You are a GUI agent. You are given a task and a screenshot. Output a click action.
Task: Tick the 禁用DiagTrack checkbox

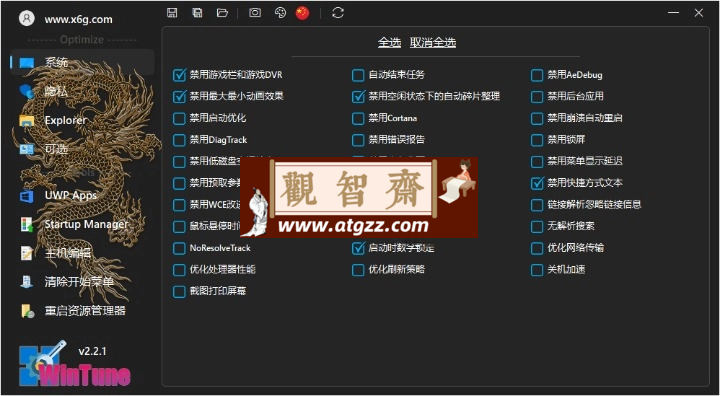pos(179,140)
